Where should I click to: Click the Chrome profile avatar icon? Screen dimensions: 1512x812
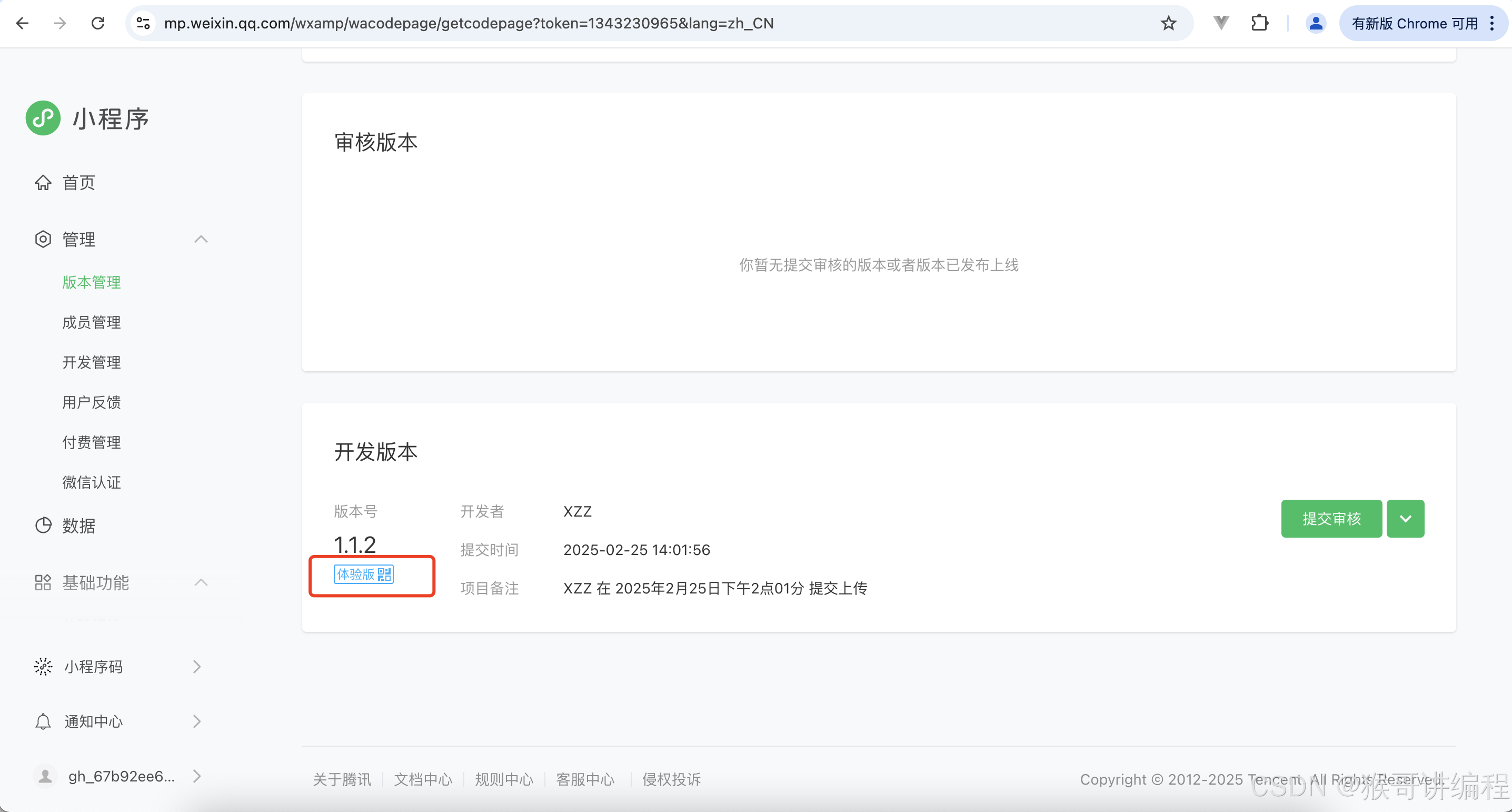coord(1316,24)
